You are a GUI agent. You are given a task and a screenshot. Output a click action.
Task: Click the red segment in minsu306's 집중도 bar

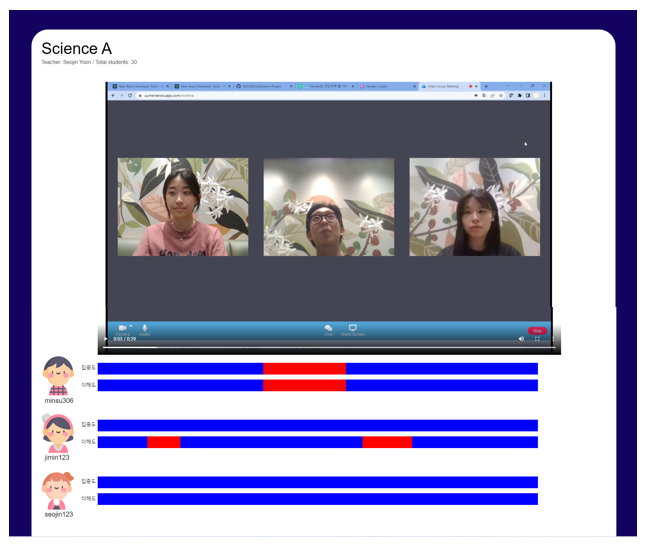tap(304, 368)
